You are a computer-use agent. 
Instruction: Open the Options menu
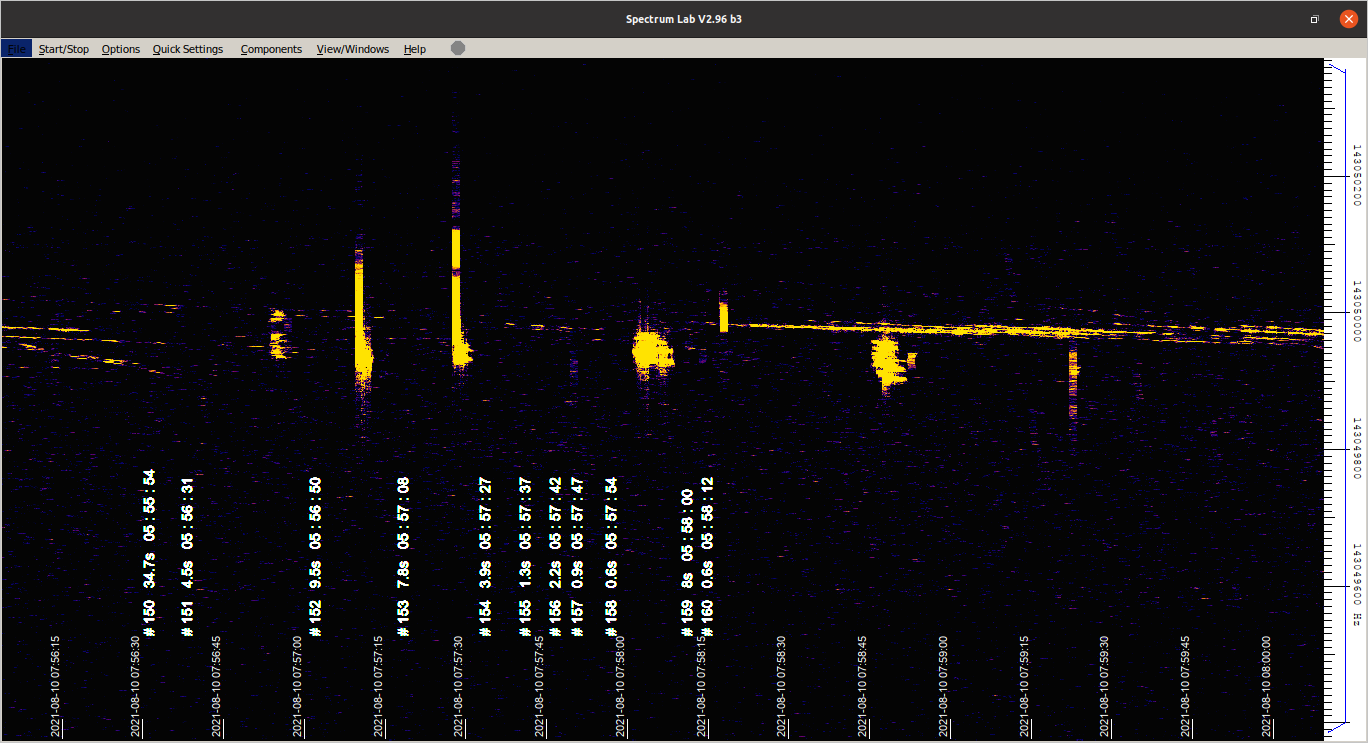click(121, 49)
